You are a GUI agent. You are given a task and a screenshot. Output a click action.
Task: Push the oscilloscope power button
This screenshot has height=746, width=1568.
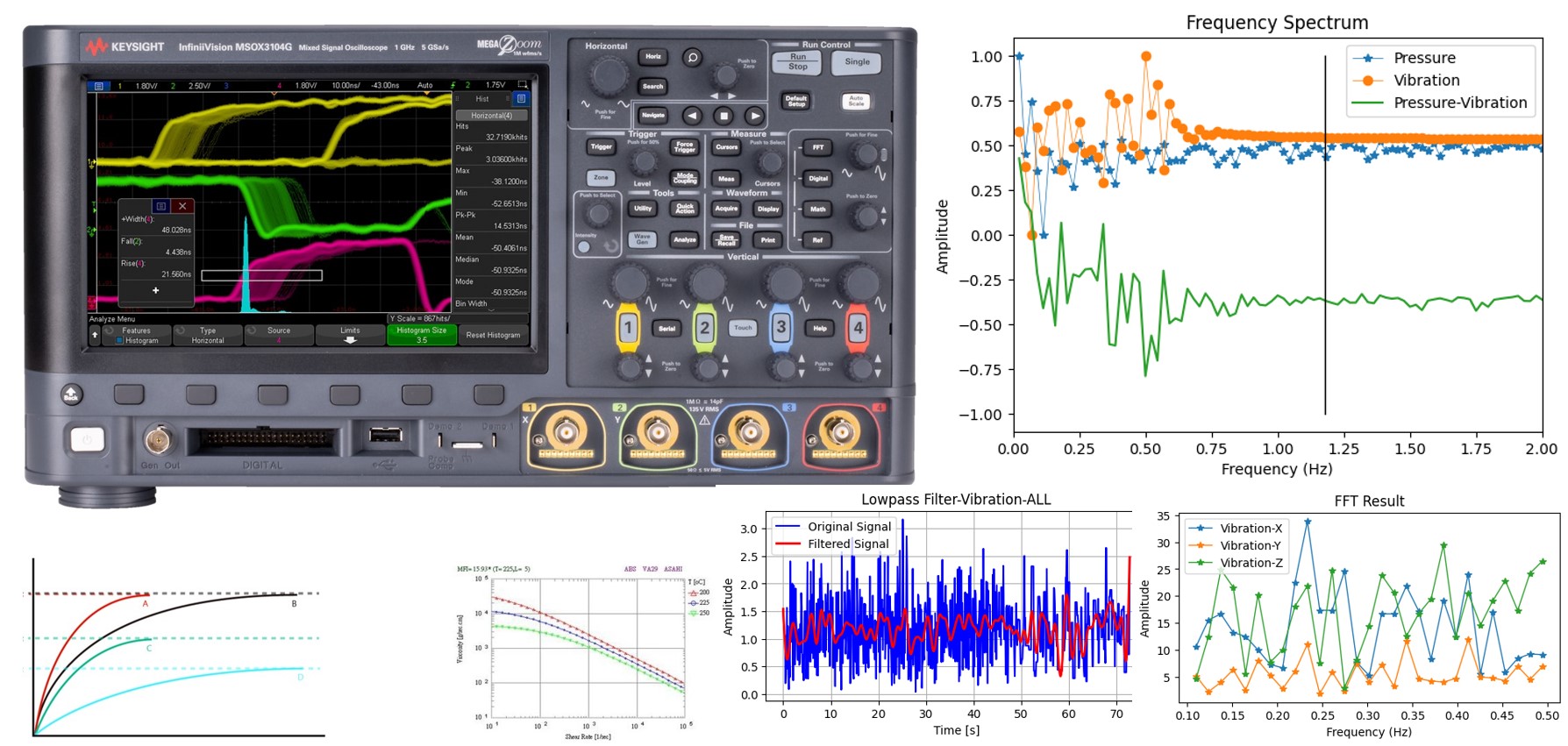pyautogui.click(x=87, y=438)
